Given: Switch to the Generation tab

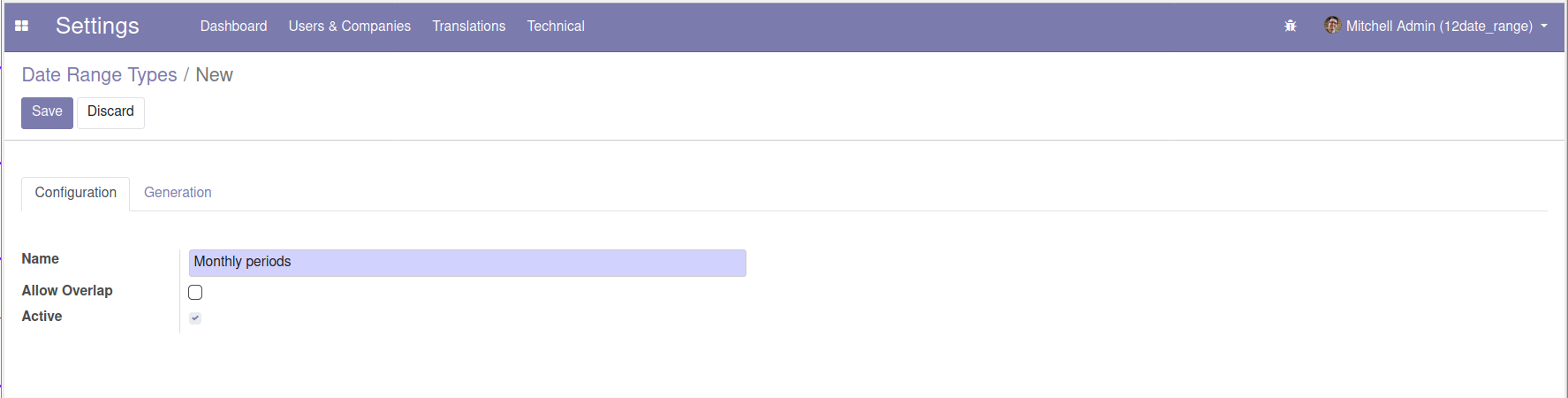Looking at the screenshot, I should point(178,193).
